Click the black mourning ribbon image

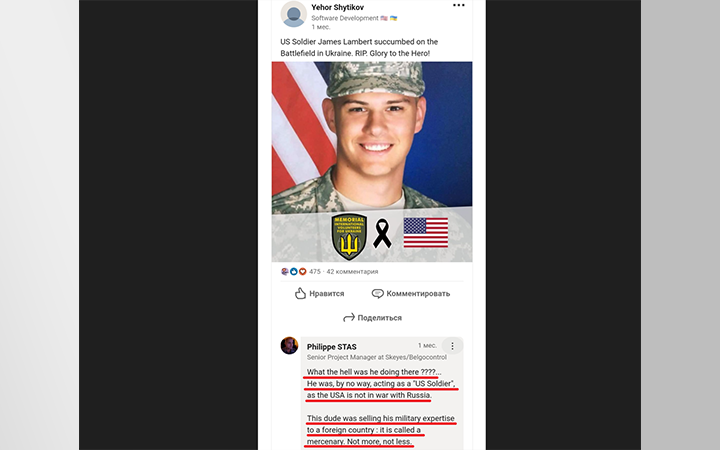(x=382, y=234)
